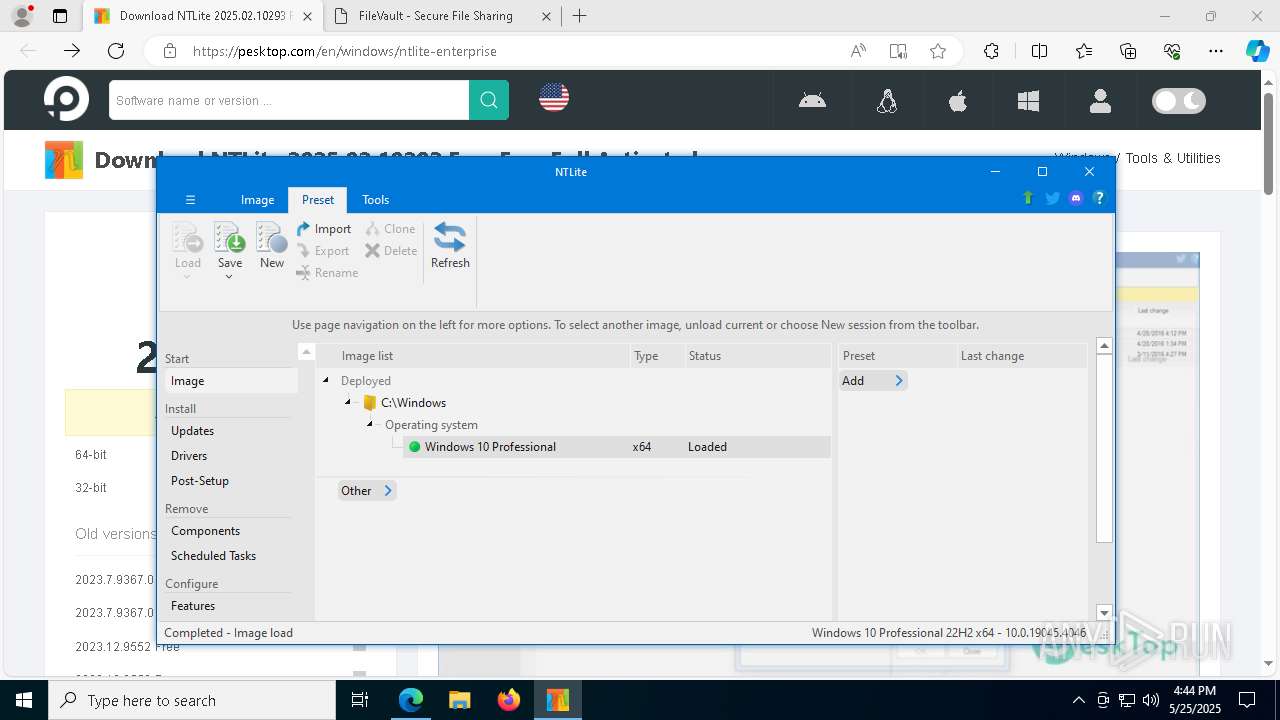
Task: Click Import in the Preset ribbon
Action: 324,229
